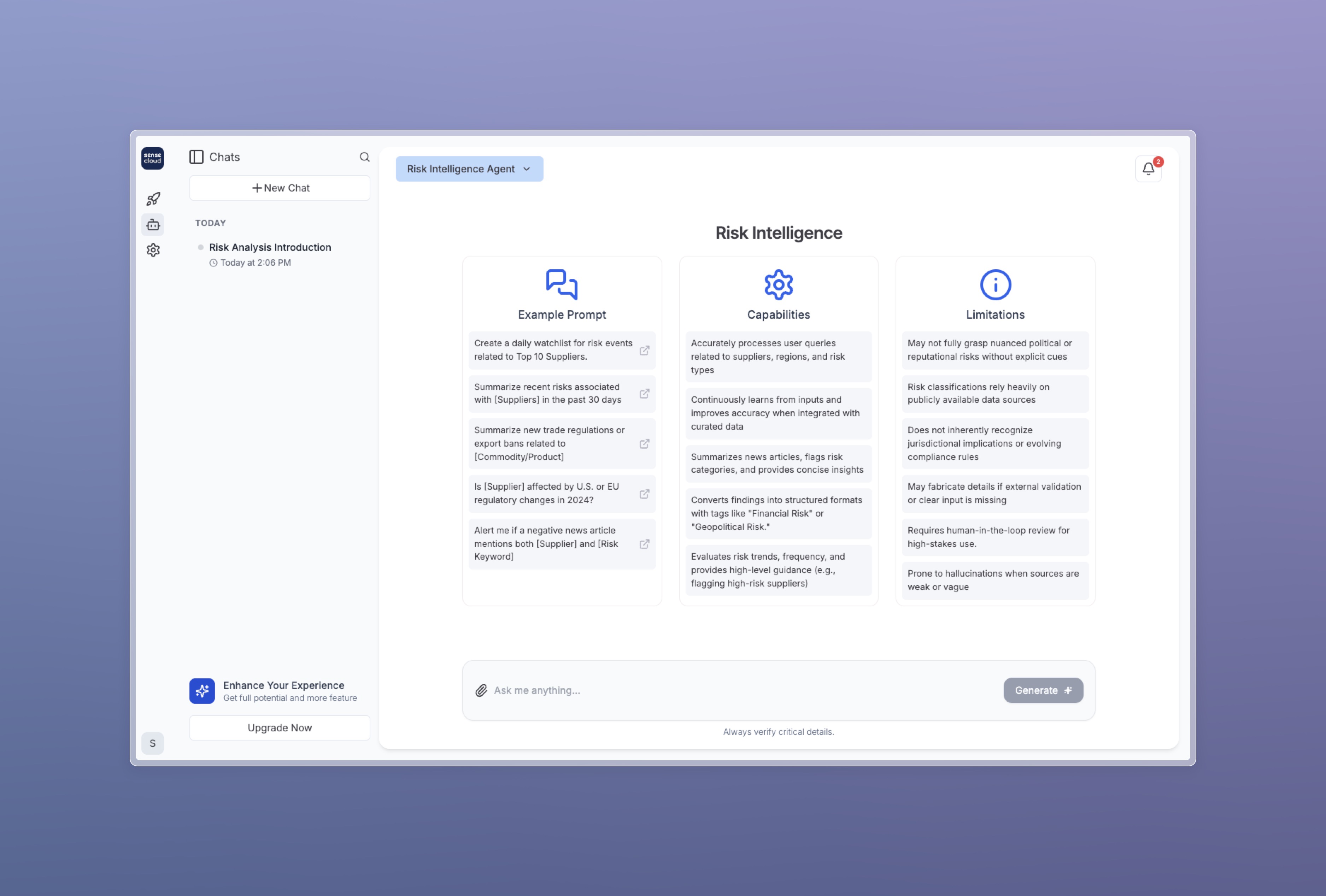Open the SenseCloud app logo

coord(153,159)
